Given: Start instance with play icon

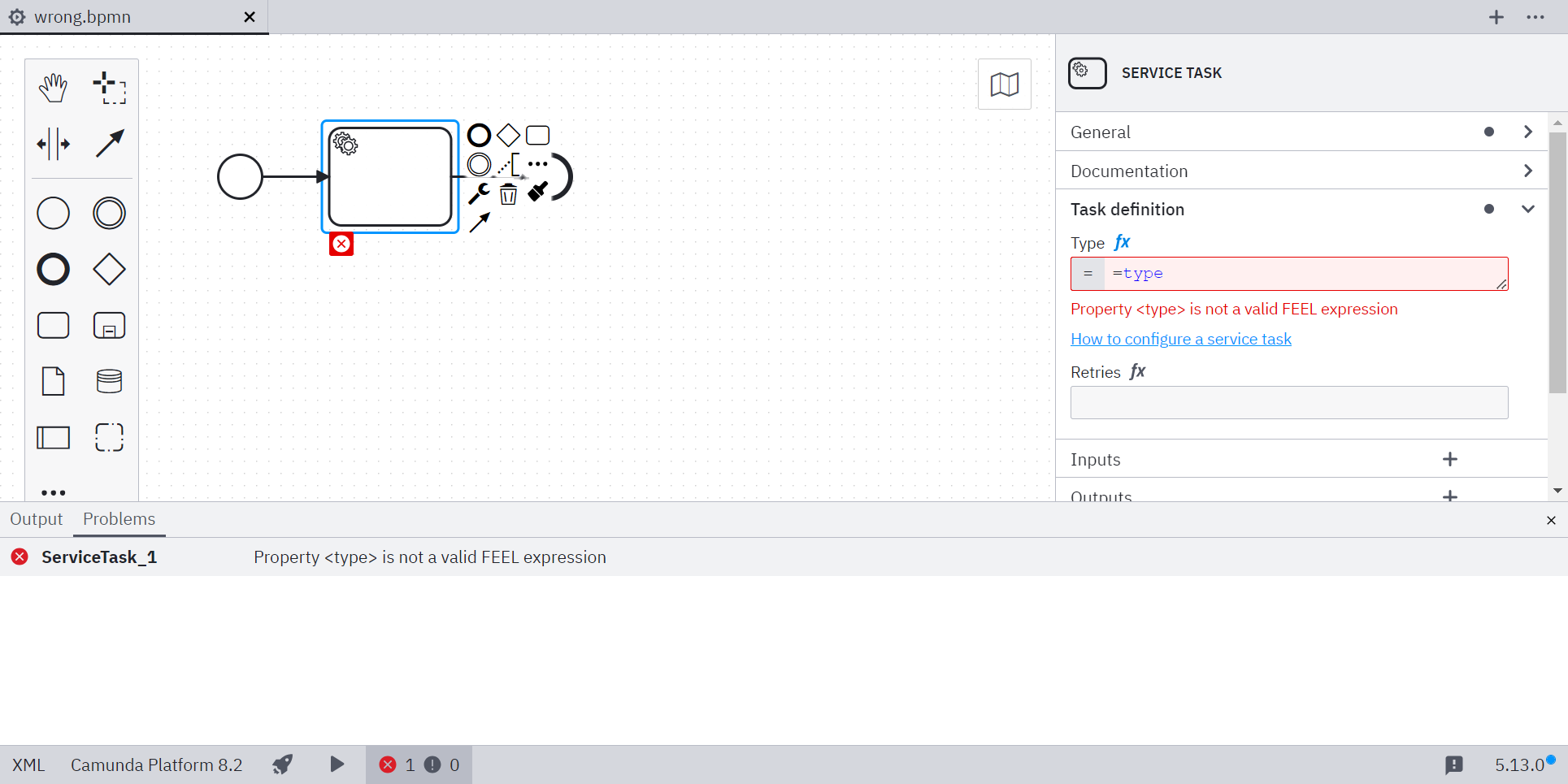Looking at the screenshot, I should coord(337,765).
